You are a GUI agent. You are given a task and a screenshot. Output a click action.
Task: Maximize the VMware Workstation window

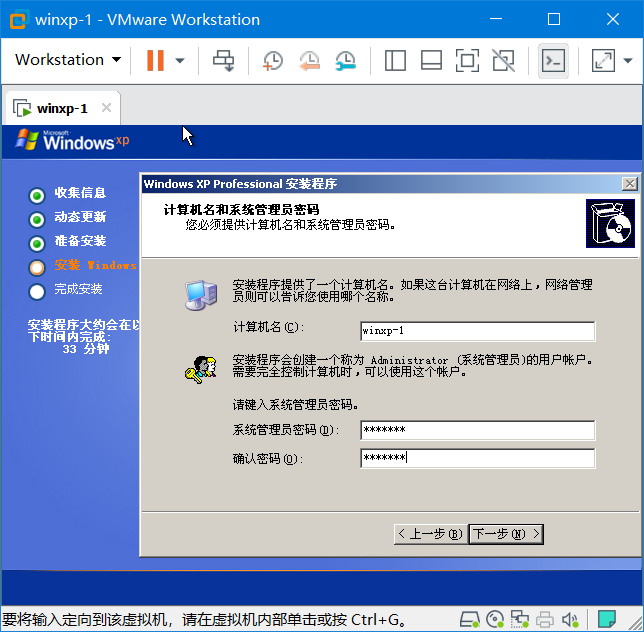pos(554,19)
